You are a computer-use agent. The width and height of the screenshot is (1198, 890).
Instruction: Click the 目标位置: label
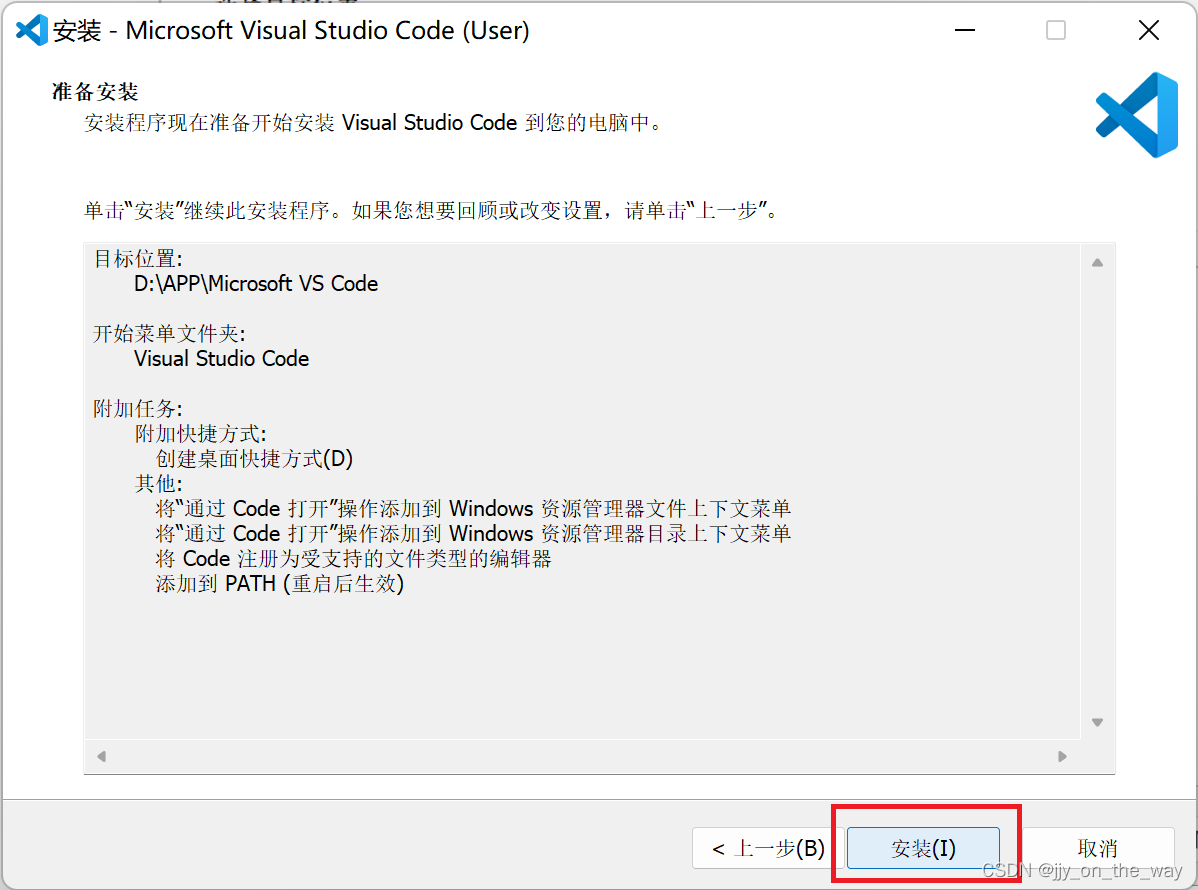coord(138,259)
